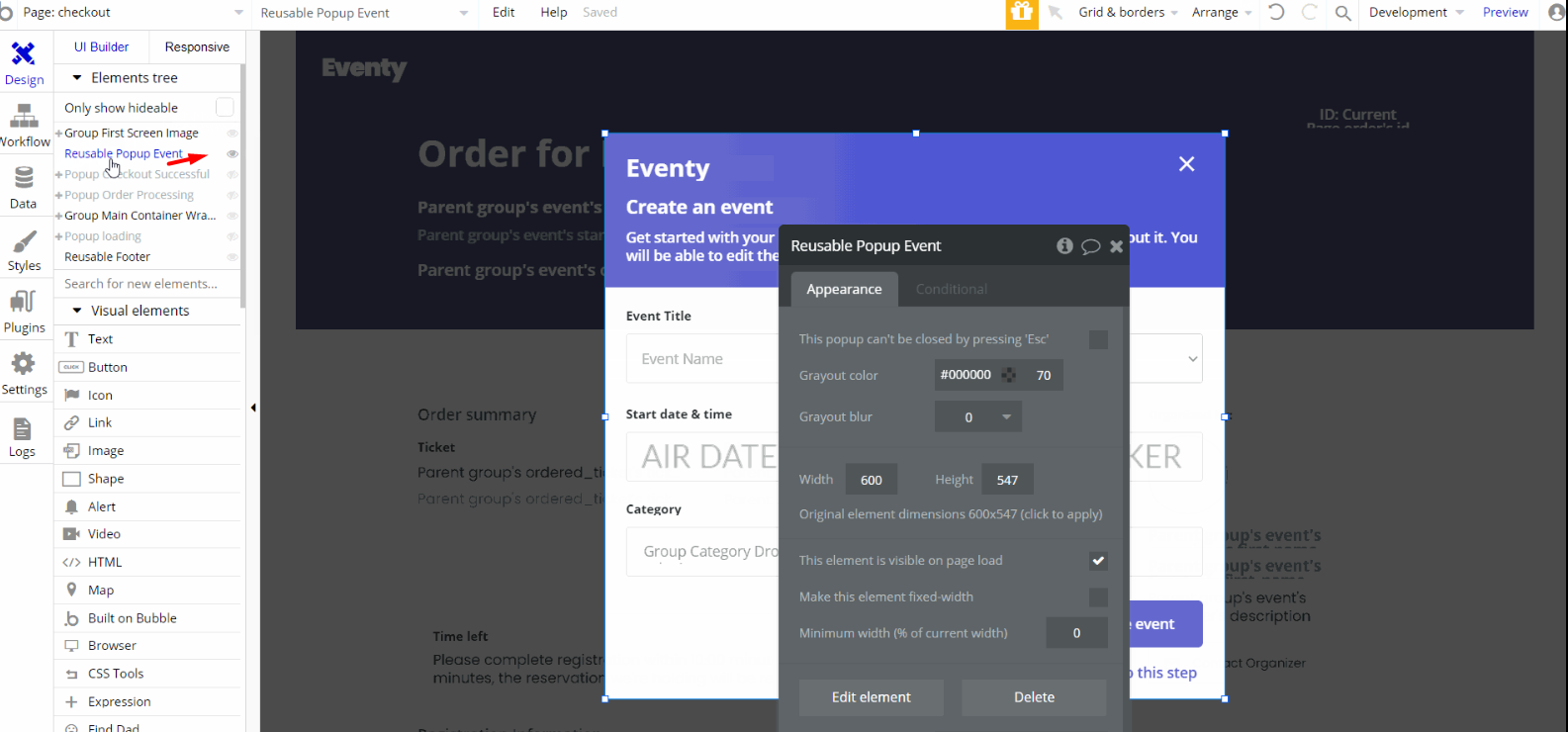Select the Expression element
Screen dimensions: 1568x732
point(148,701)
